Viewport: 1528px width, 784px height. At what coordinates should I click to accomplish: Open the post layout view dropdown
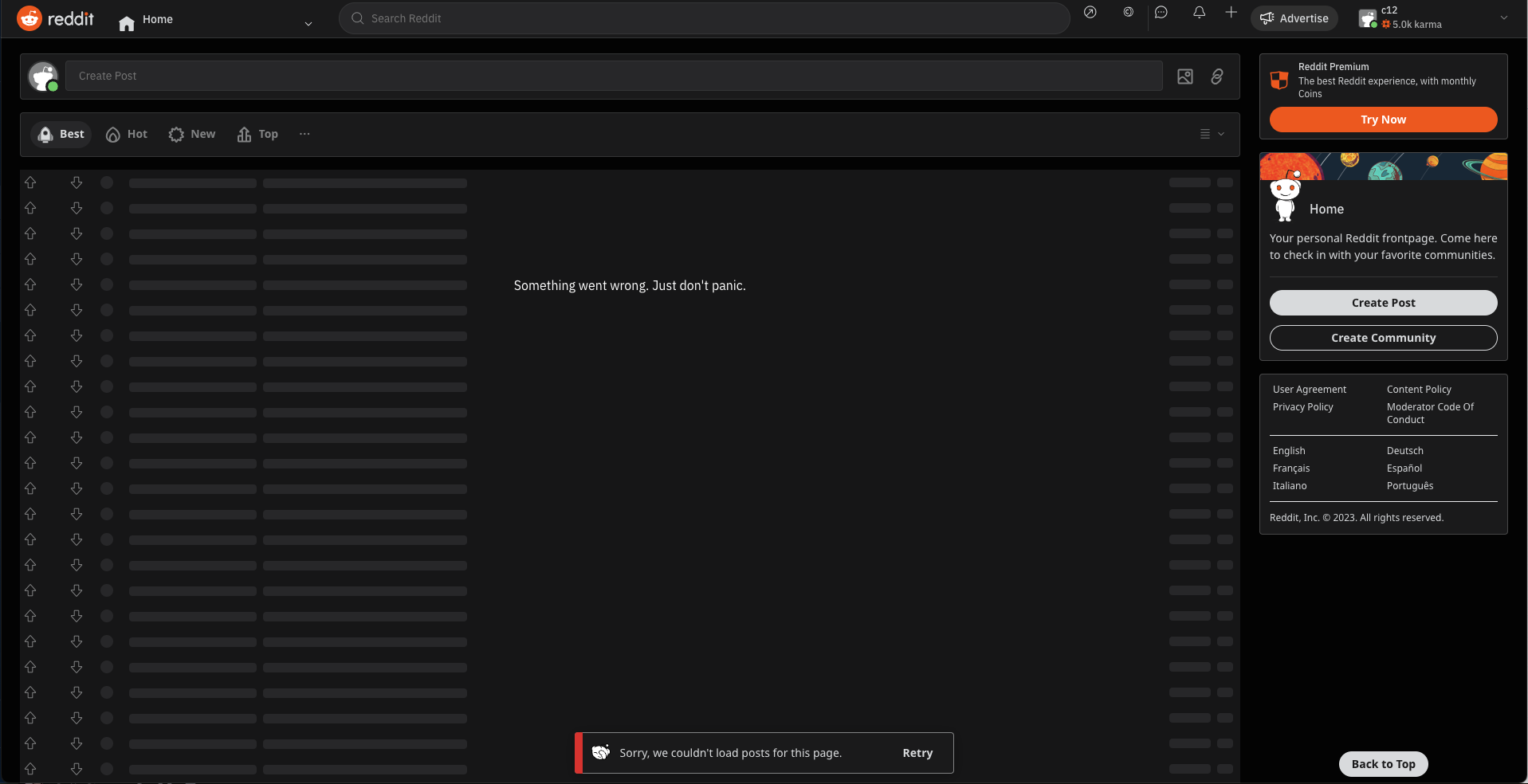(x=1211, y=134)
